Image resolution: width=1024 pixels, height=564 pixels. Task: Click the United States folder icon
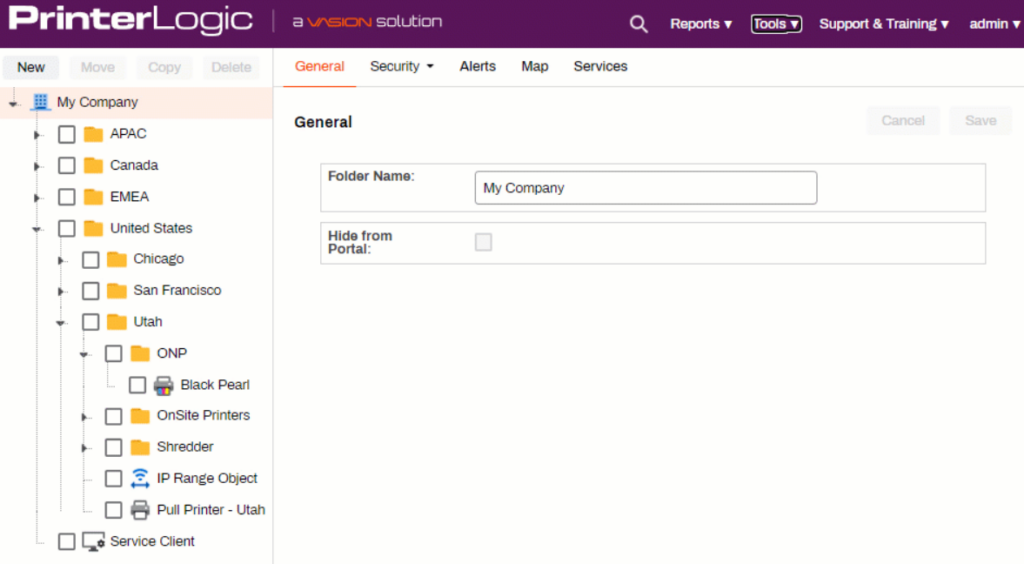coord(93,228)
